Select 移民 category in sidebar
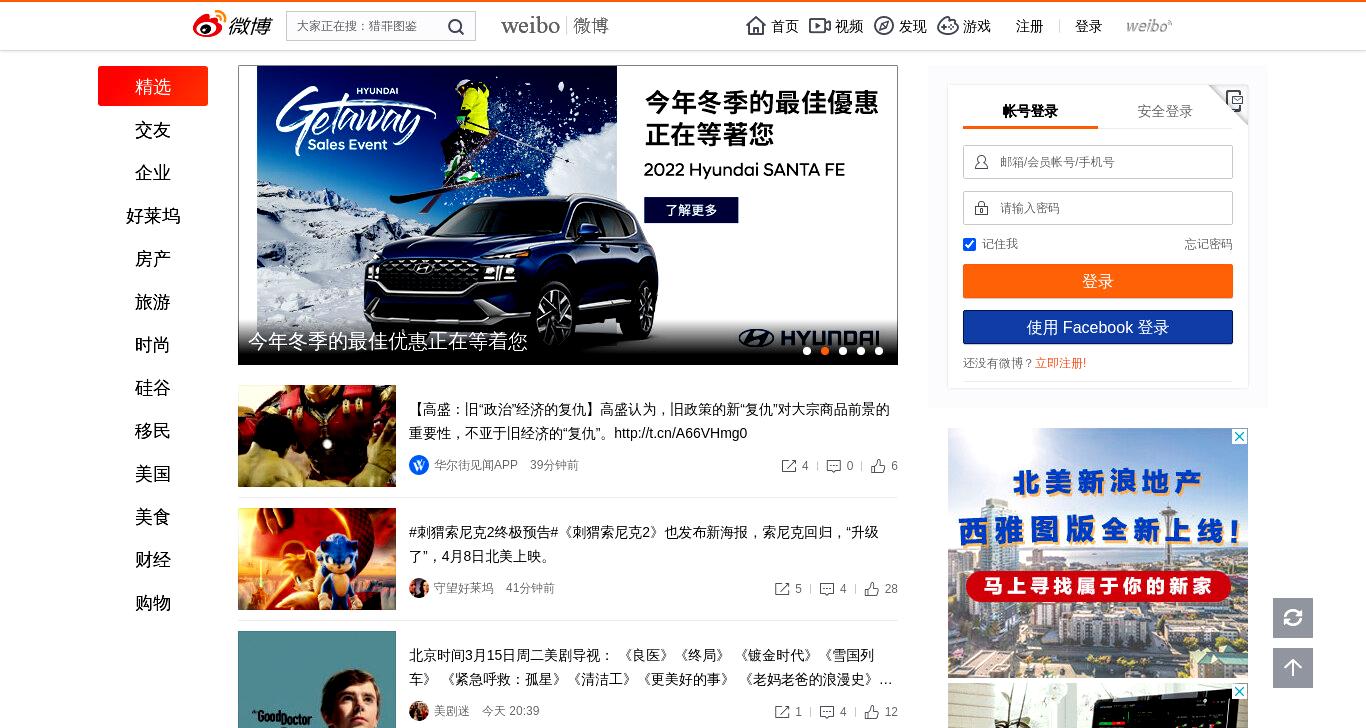 153,431
